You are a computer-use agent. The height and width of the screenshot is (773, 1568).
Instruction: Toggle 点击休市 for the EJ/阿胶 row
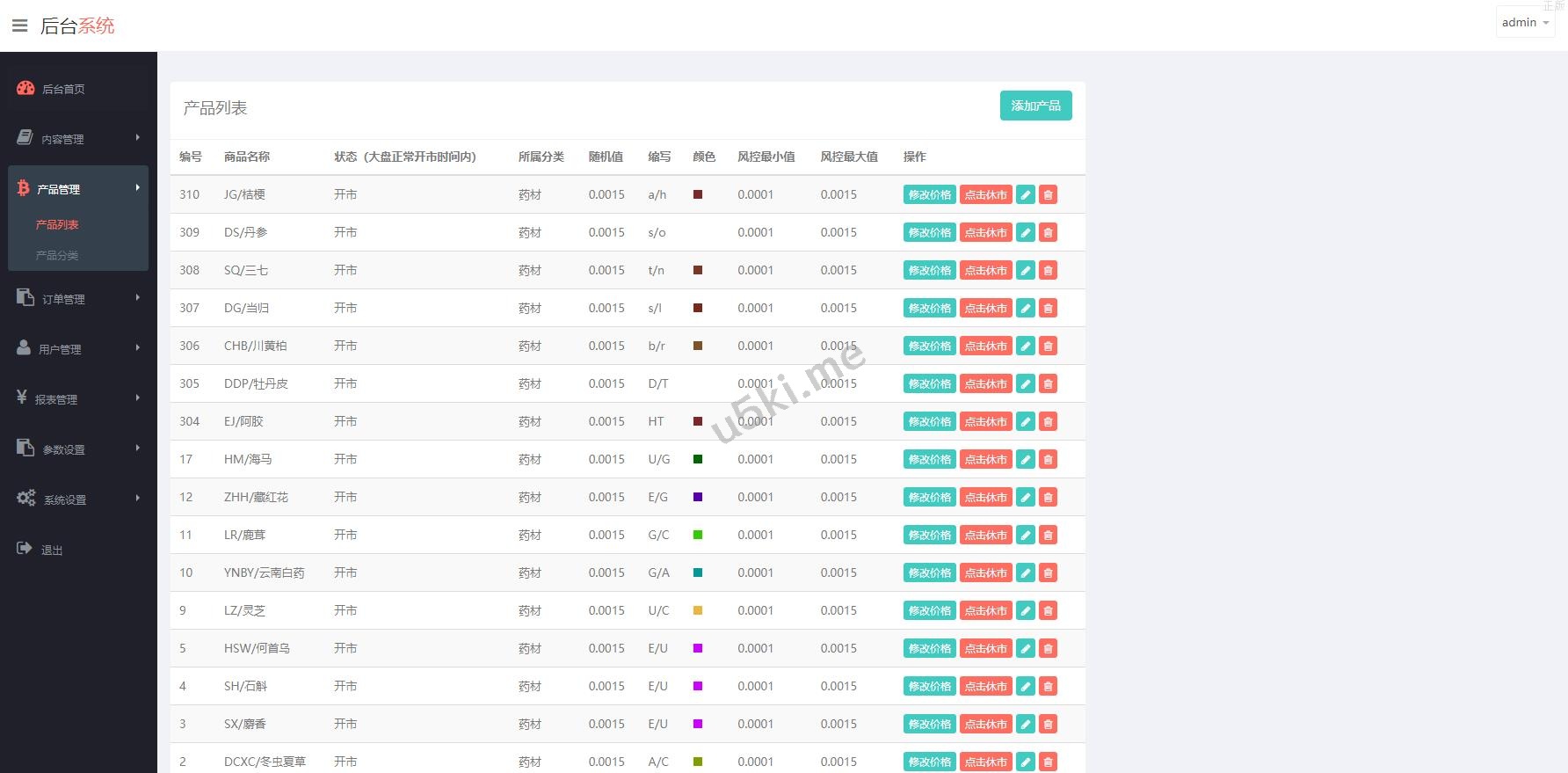pos(985,421)
